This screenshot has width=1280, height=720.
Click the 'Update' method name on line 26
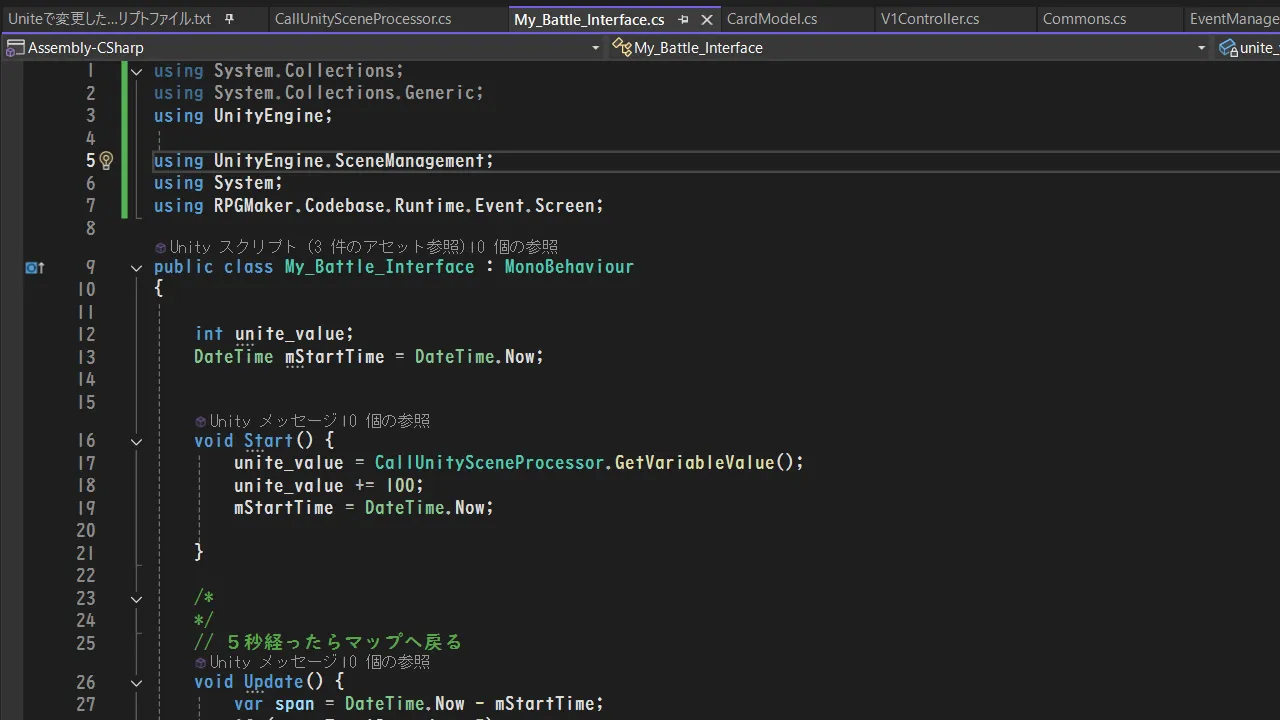[x=274, y=682]
